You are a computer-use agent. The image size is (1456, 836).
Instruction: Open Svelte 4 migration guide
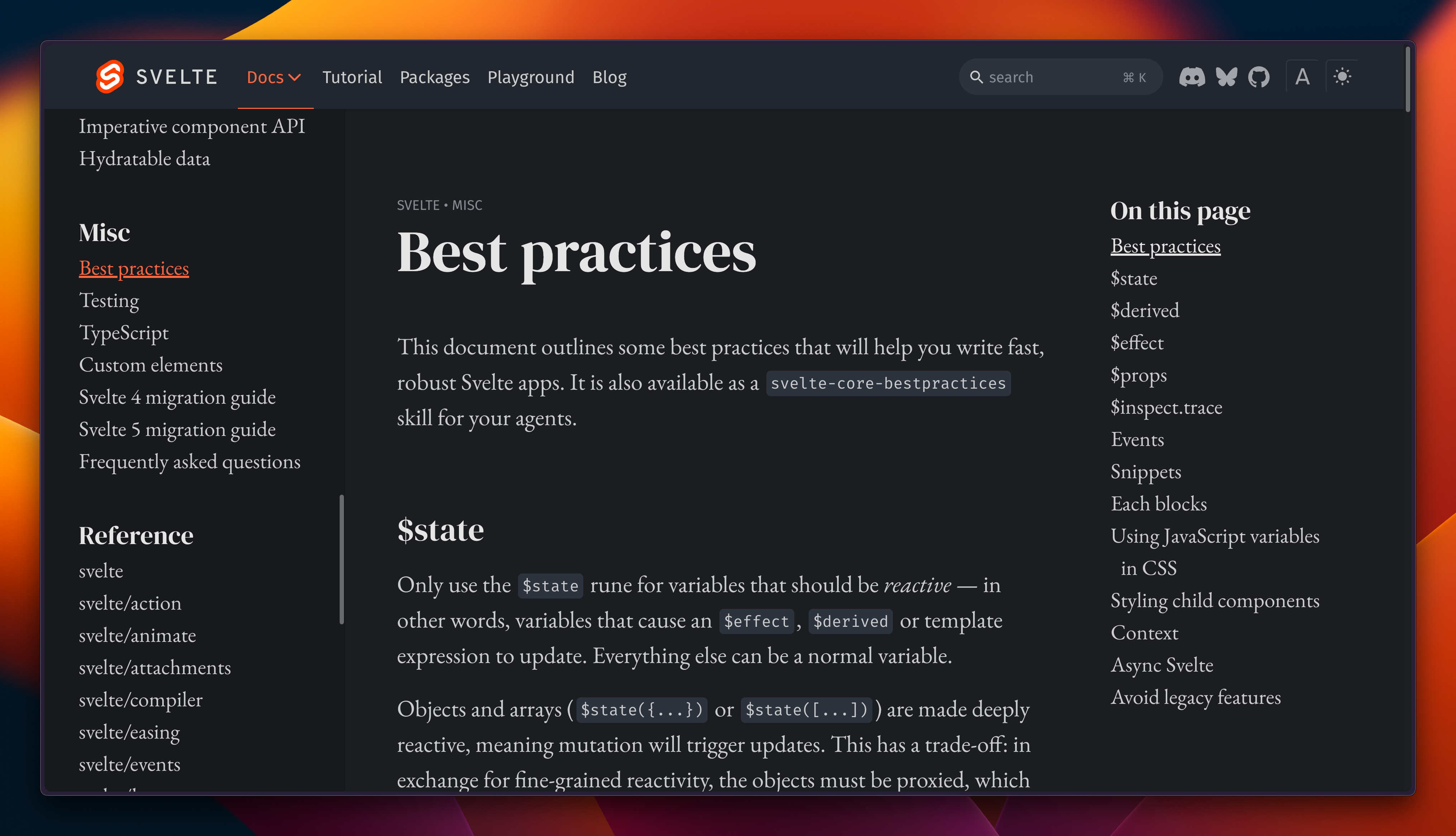pos(177,397)
